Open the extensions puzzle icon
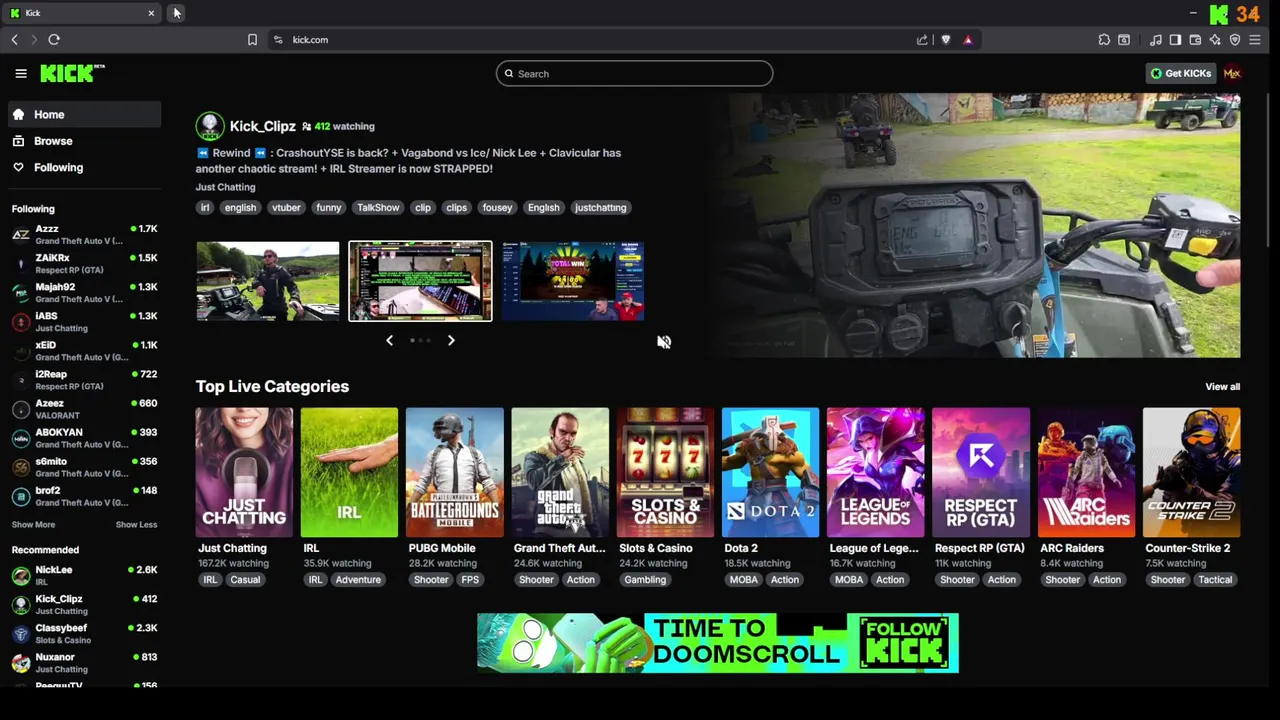Viewport: 1280px width, 720px height. tap(1104, 40)
